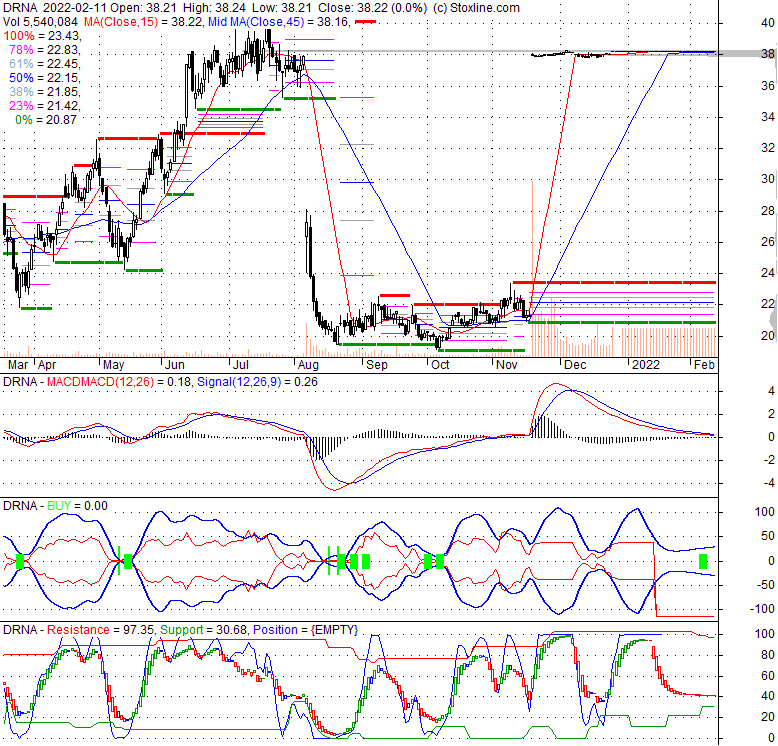Click the red line legend sample after 38.16
Screen dimensions: 778x746
click(x=366, y=22)
